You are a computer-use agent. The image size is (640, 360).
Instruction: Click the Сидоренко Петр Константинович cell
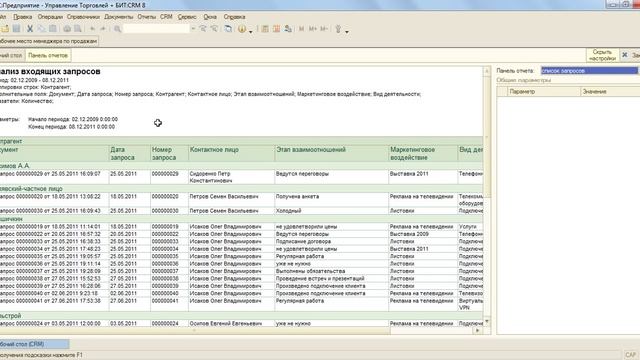click(x=231, y=177)
